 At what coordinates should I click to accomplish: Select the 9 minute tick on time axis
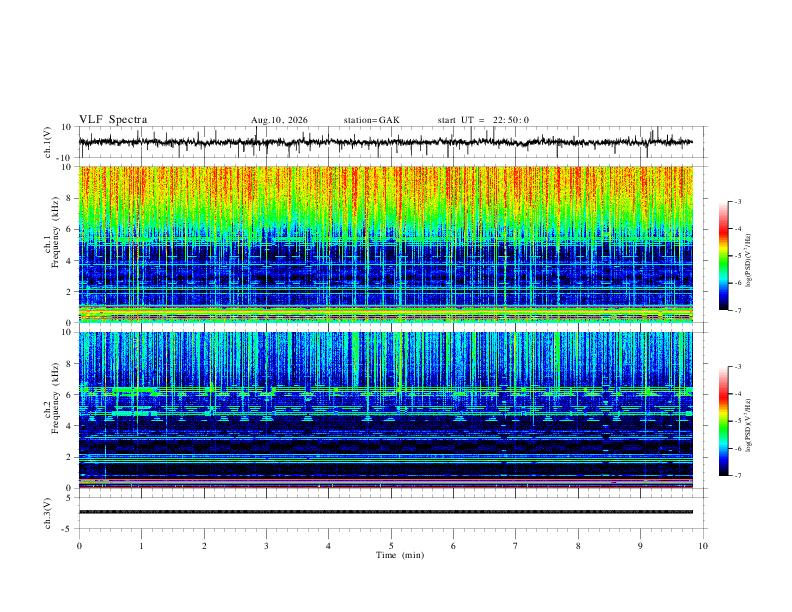tap(640, 546)
